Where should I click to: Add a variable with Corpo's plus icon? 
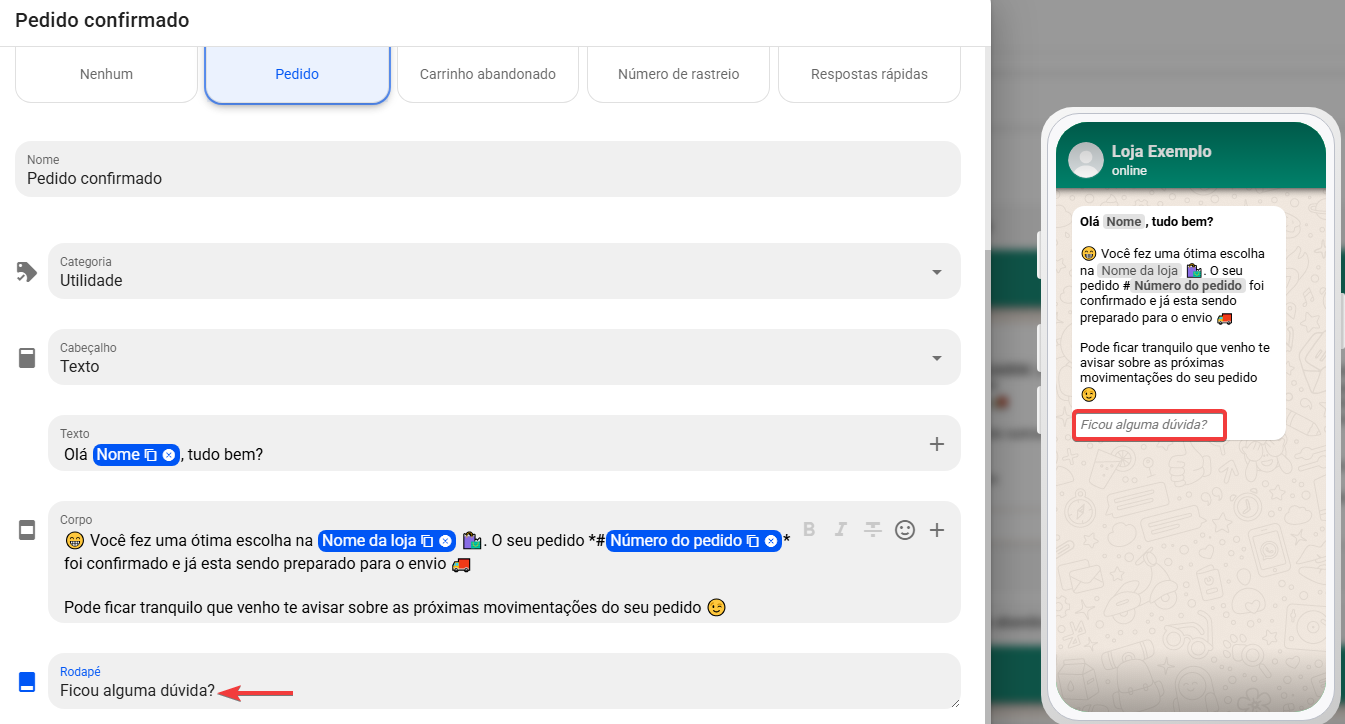[x=937, y=530]
